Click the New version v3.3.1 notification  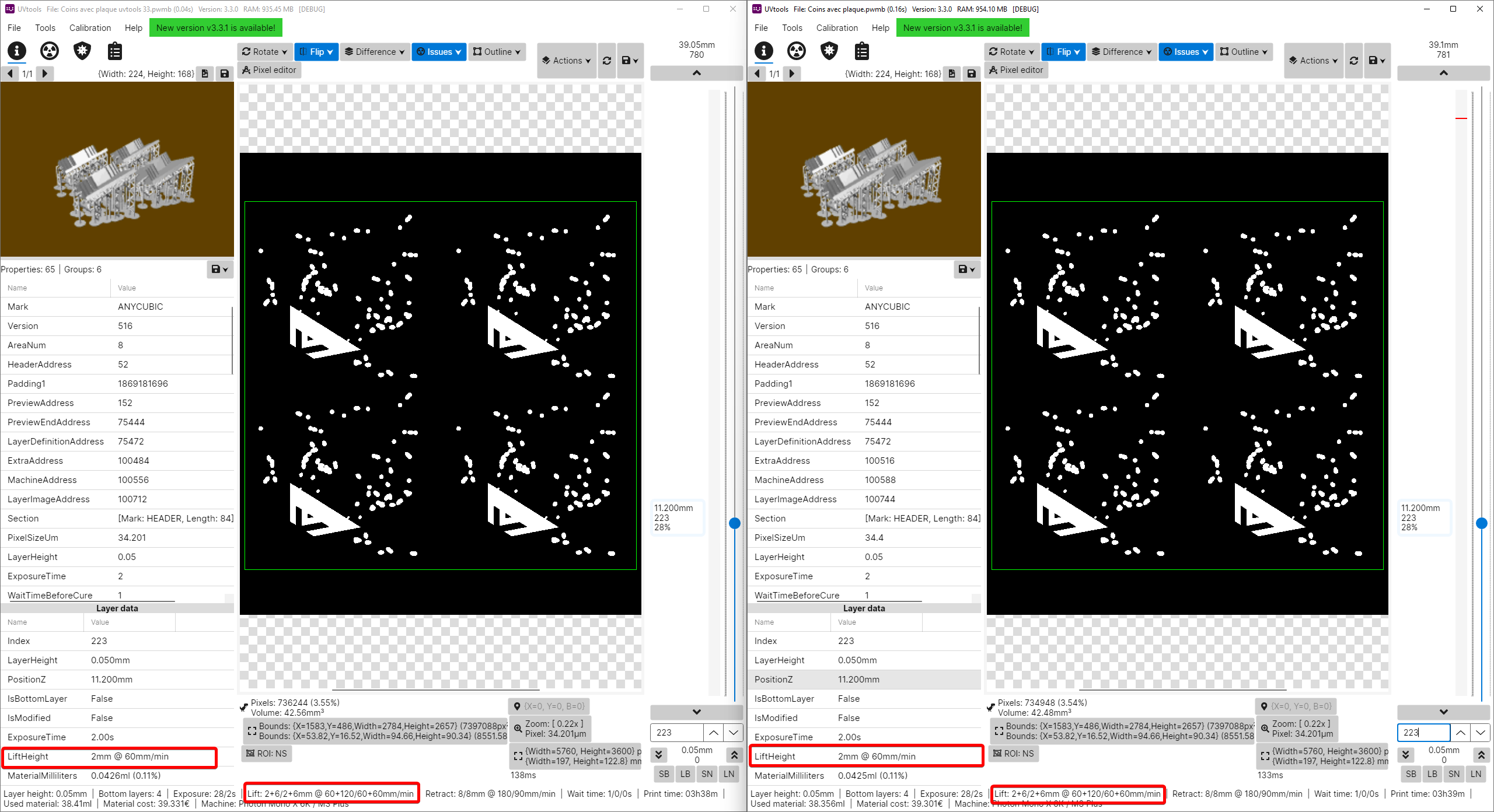point(215,27)
